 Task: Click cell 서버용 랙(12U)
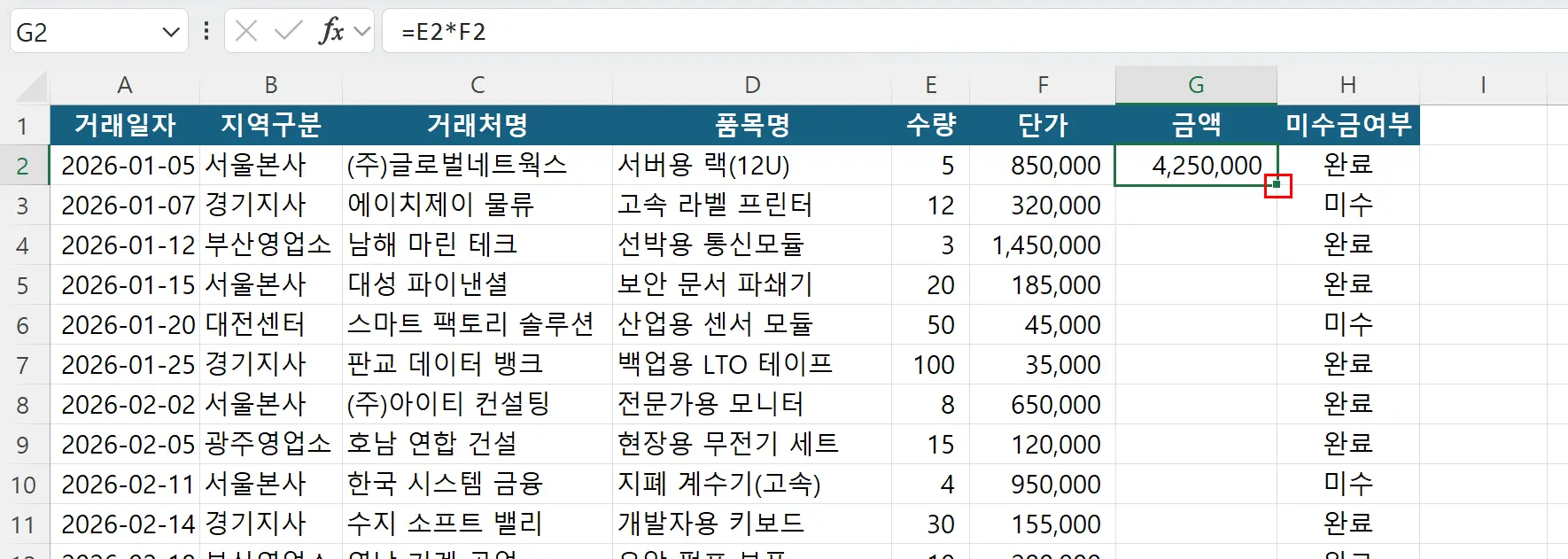[752, 166]
